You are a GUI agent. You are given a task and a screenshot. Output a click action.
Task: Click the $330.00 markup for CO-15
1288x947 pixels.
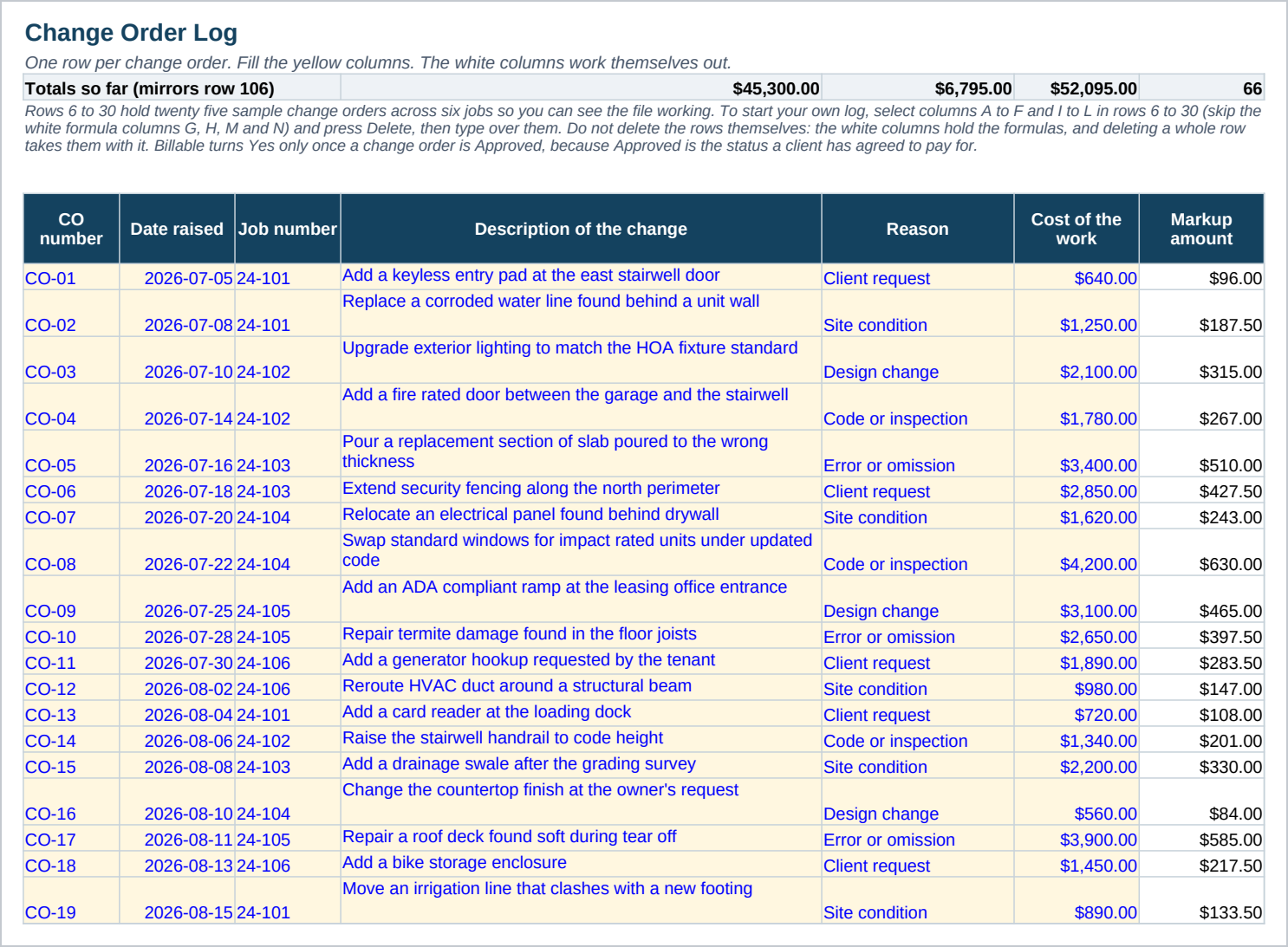[x=1201, y=766]
